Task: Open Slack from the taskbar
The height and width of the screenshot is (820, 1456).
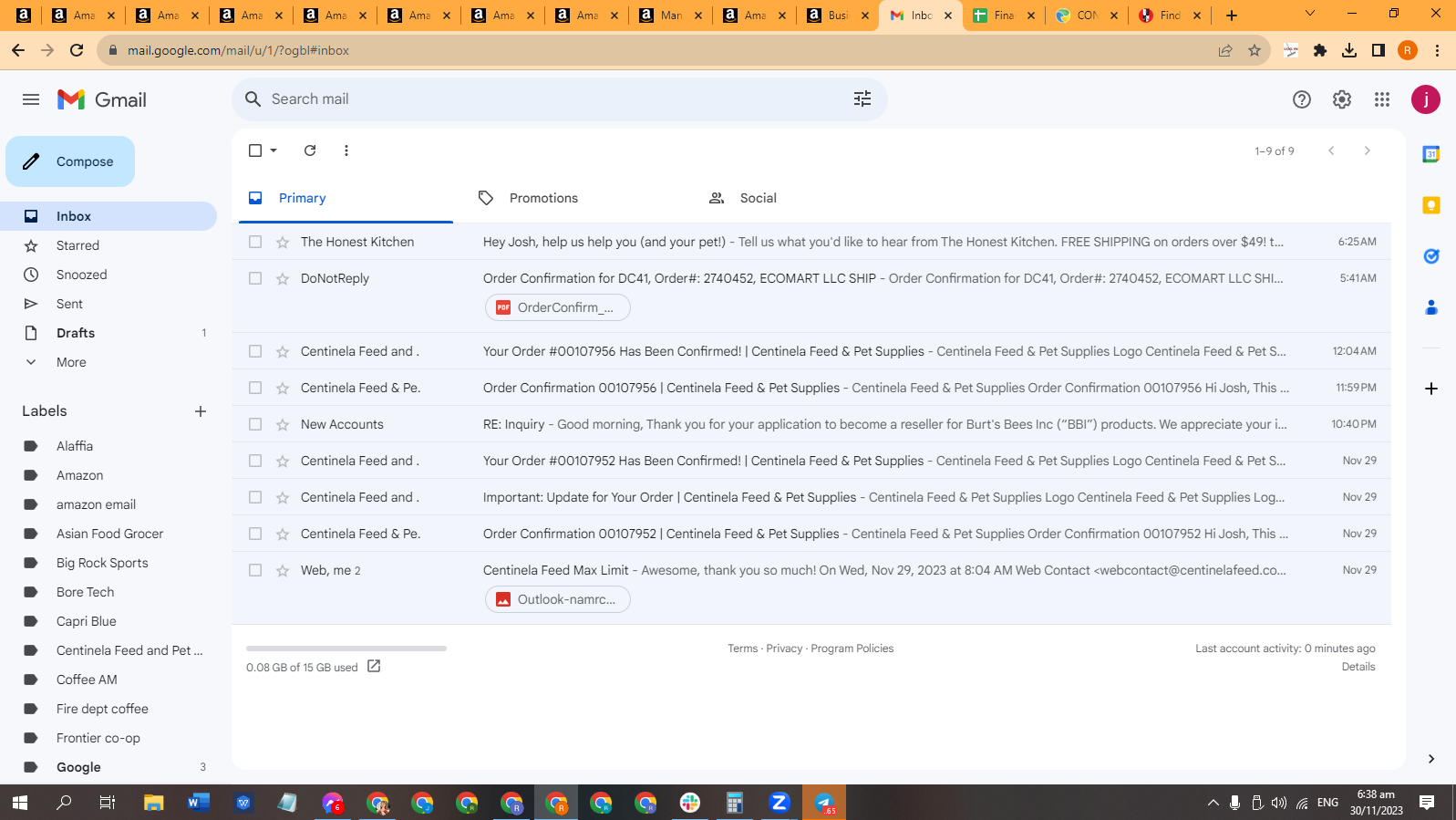Action: click(x=690, y=803)
